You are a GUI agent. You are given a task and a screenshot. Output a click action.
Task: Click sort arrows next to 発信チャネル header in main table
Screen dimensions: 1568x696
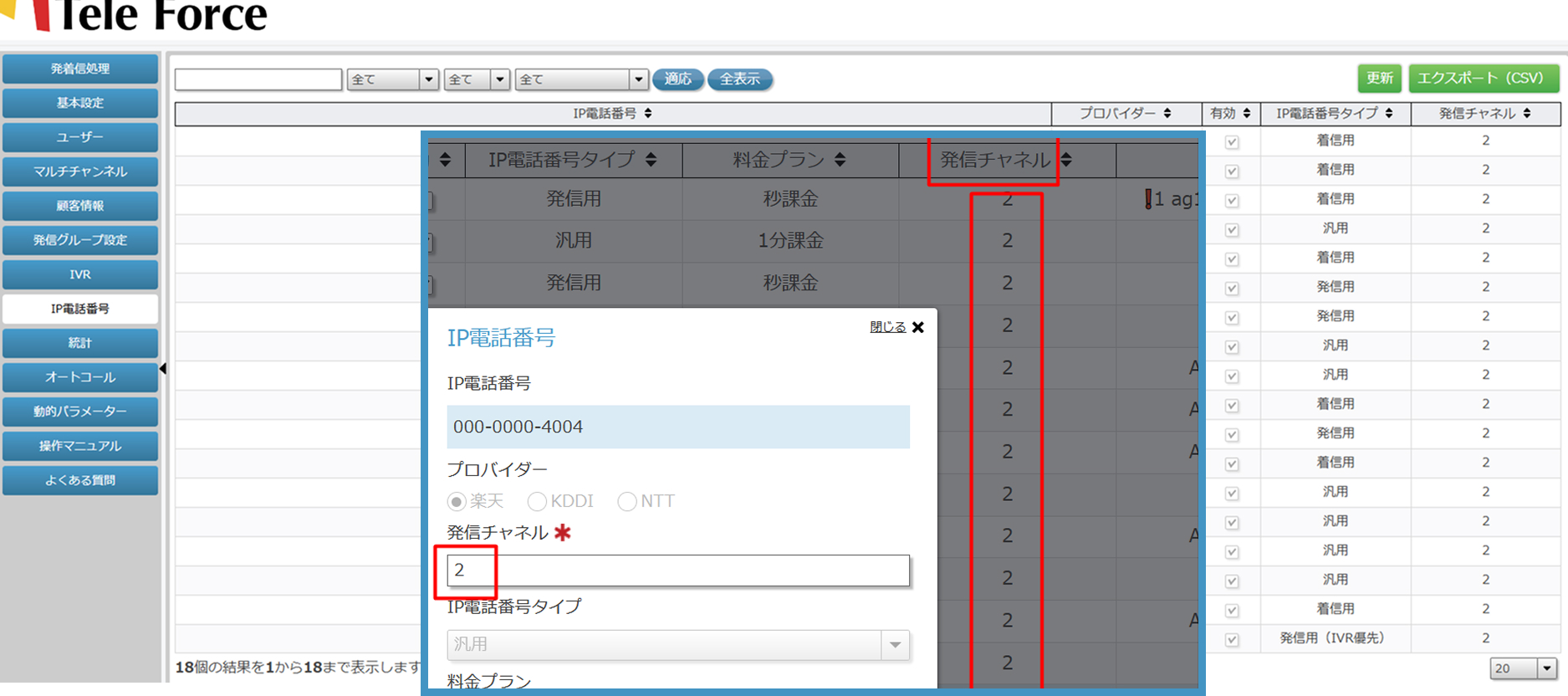pos(1527,114)
